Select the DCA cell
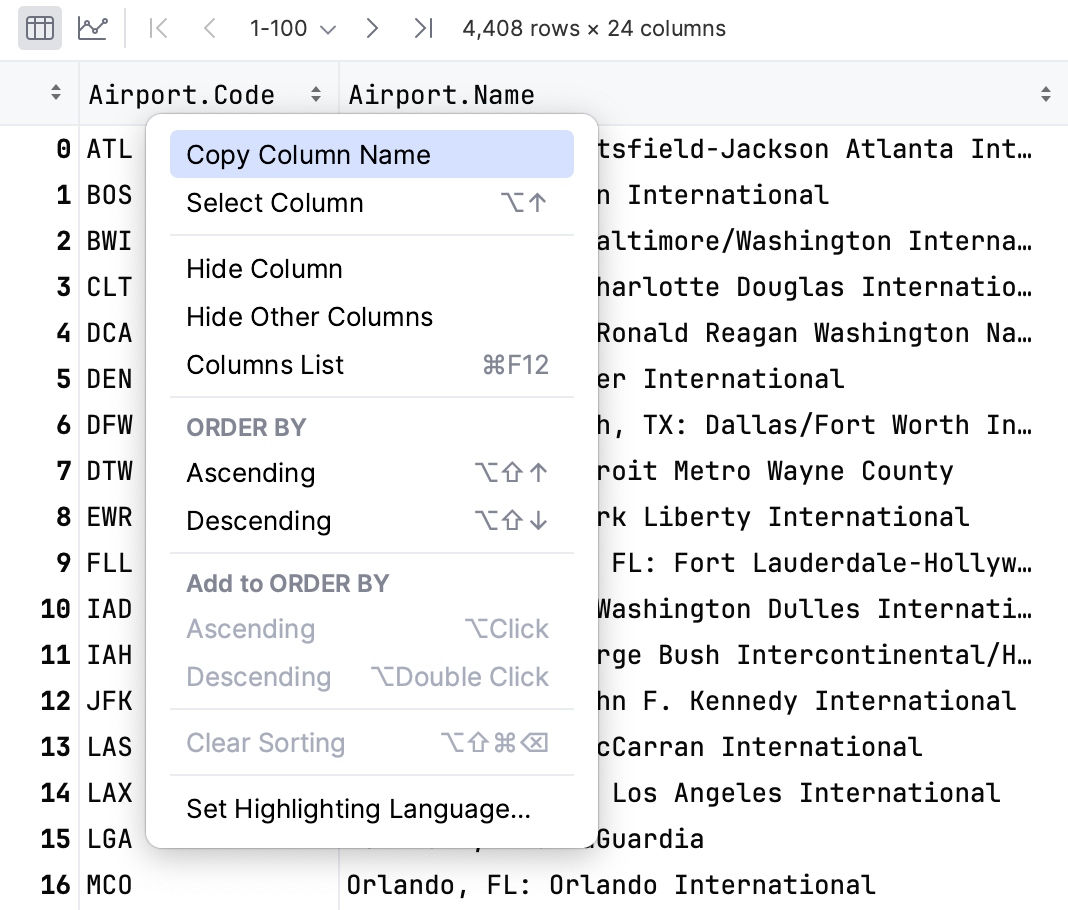The image size is (1068, 910). (x=110, y=333)
